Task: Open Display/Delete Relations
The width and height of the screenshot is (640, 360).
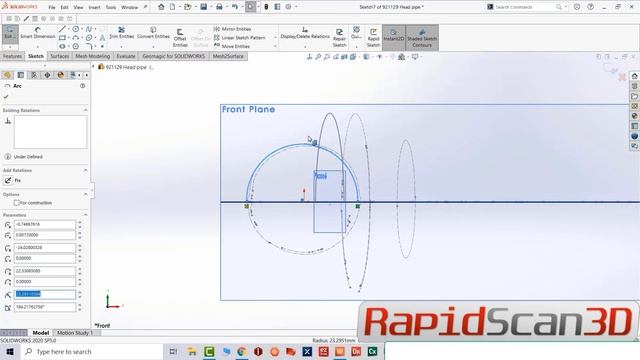Action: click(305, 33)
